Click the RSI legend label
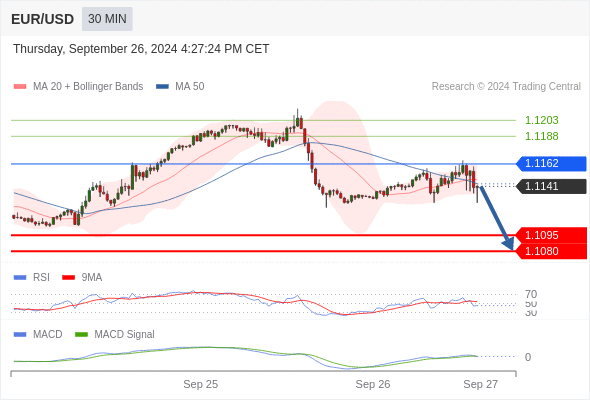 pos(41,278)
